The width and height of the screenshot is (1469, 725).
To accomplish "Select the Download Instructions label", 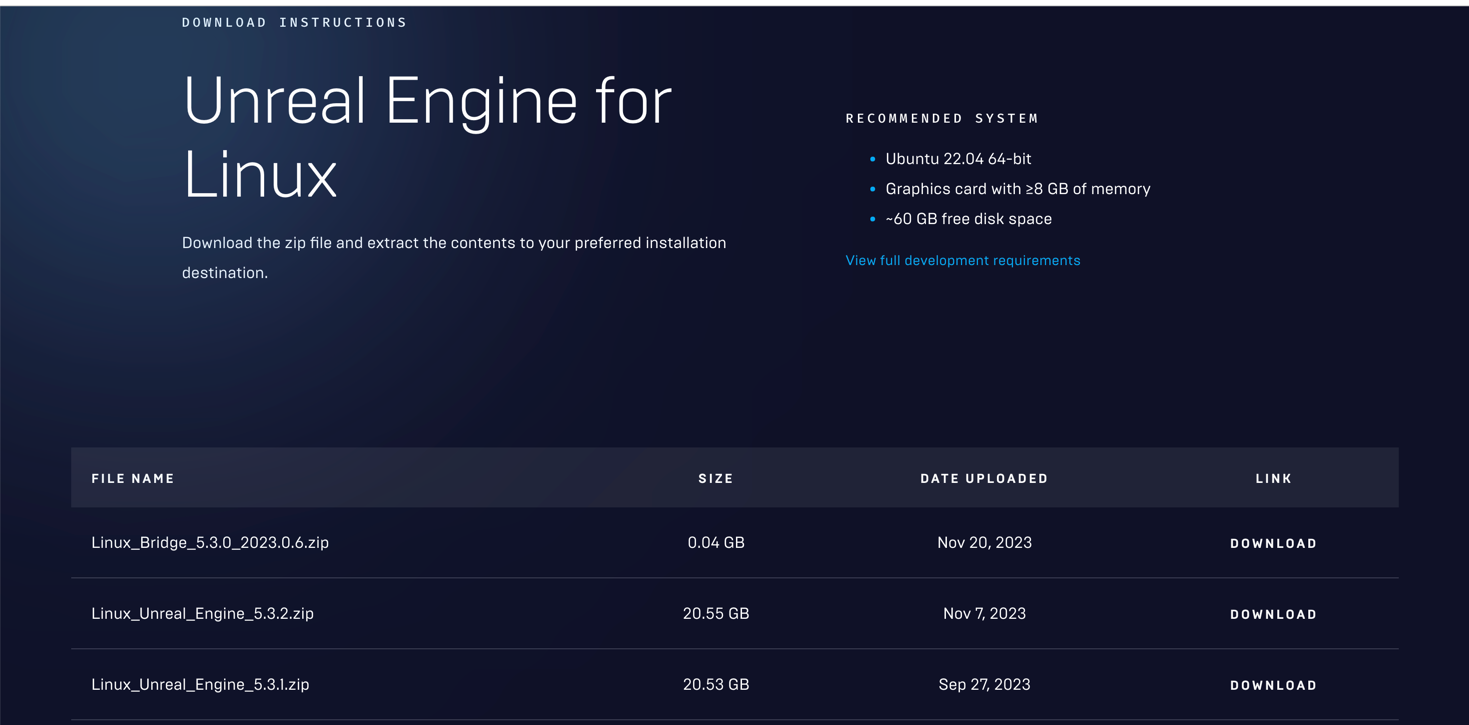I will tap(294, 22).
